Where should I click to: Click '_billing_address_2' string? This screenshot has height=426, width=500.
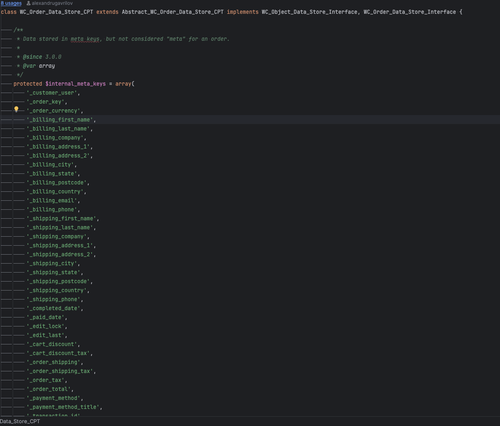point(58,156)
